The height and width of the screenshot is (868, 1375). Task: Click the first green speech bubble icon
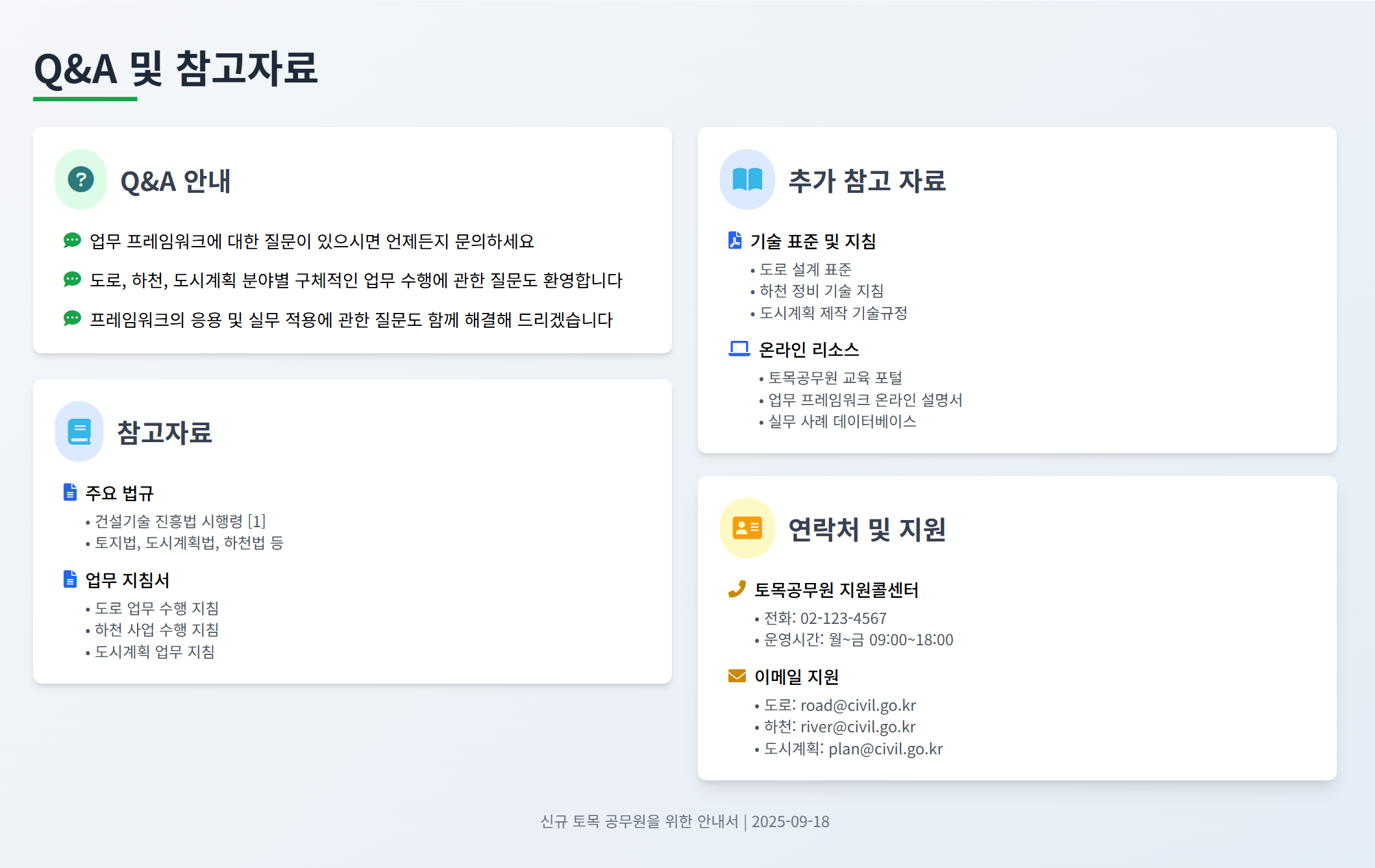72,240
